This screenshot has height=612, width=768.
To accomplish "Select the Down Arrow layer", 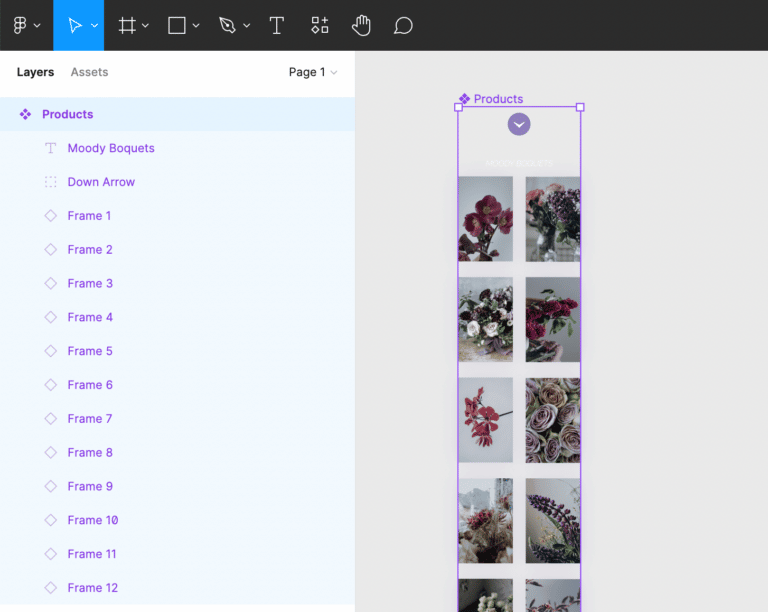I will pos(101,182).
